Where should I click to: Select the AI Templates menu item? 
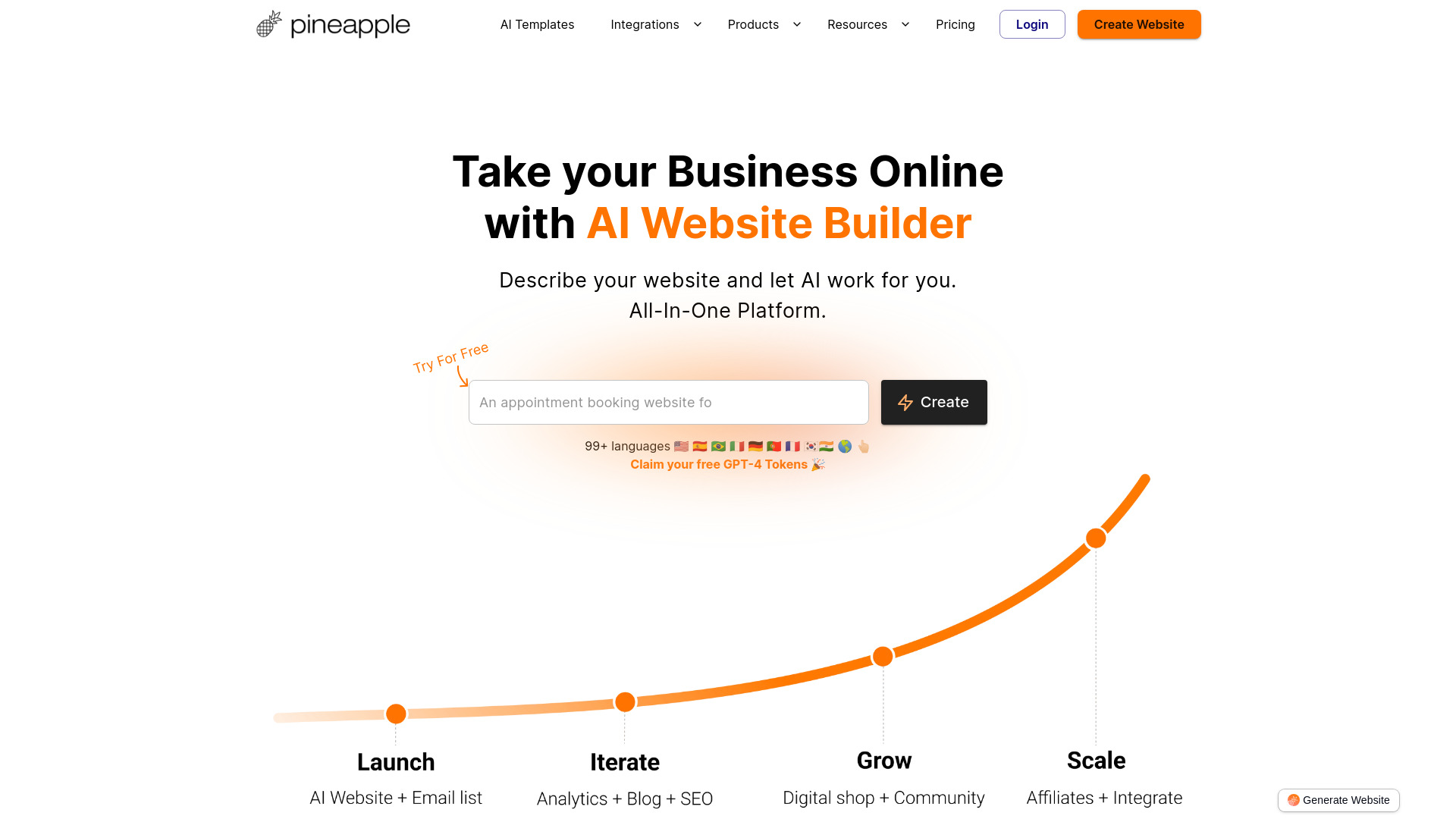click(537, 24)
